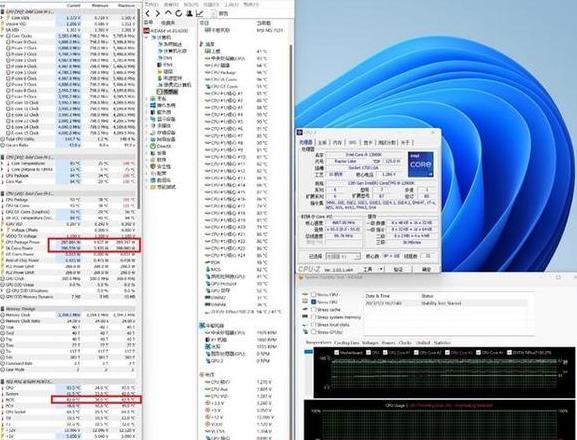This screenshot has height=440, width=577.
Task: Click the Stress system memory icon
Action: point(305,317)
